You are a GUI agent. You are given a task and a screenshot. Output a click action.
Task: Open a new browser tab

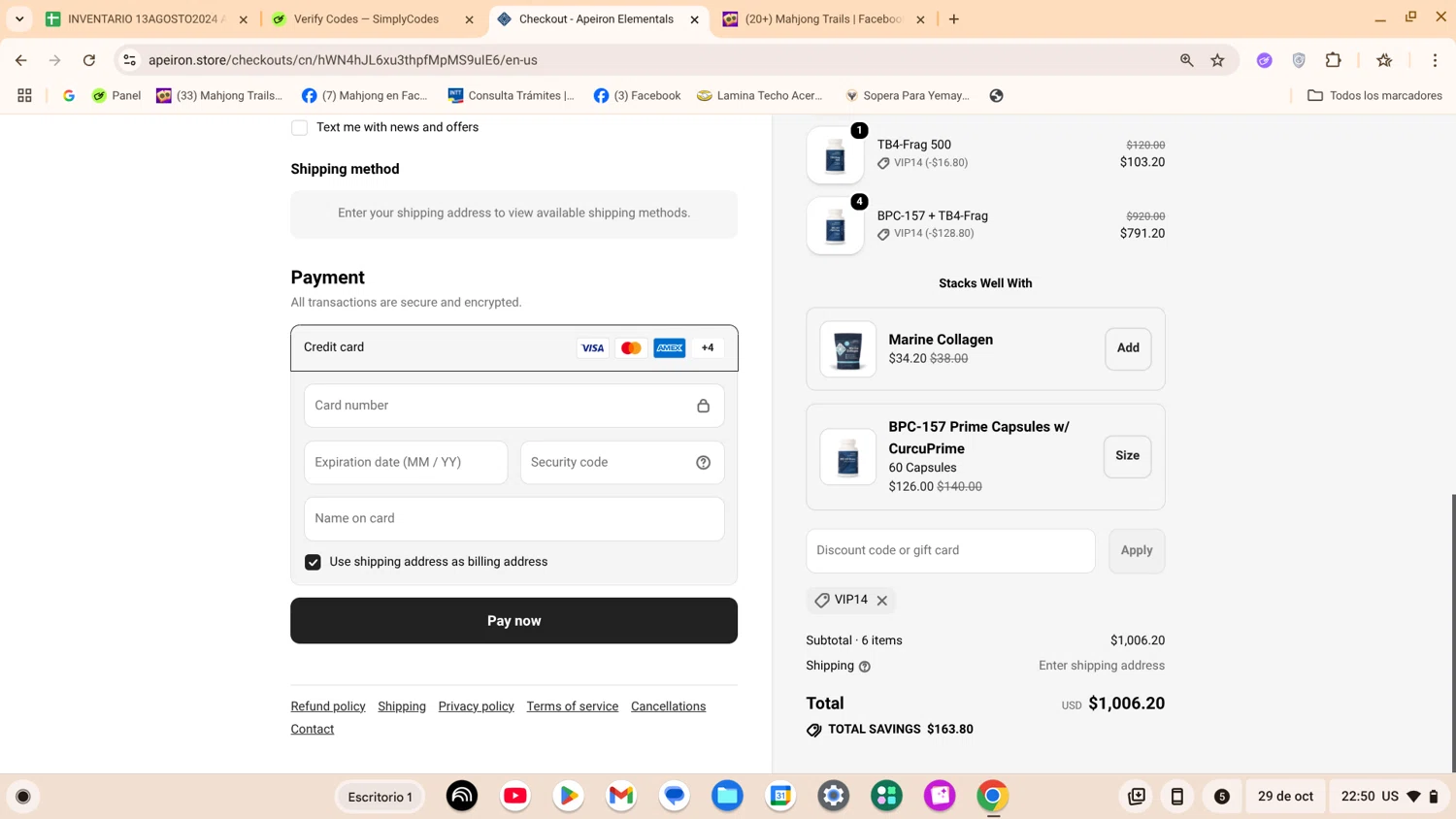coord(954,19)
